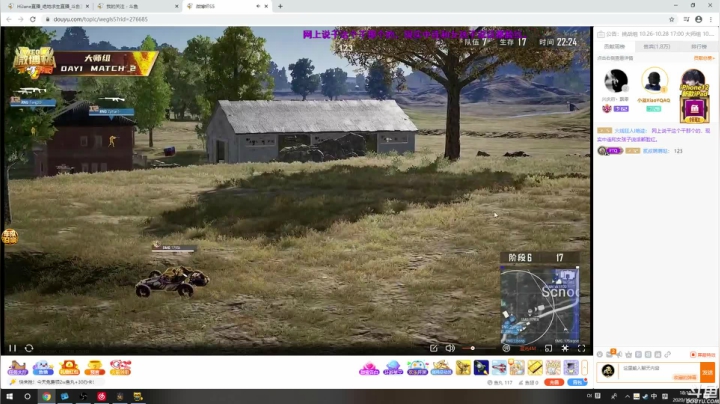Open a new browser tab

click(280, 6)
